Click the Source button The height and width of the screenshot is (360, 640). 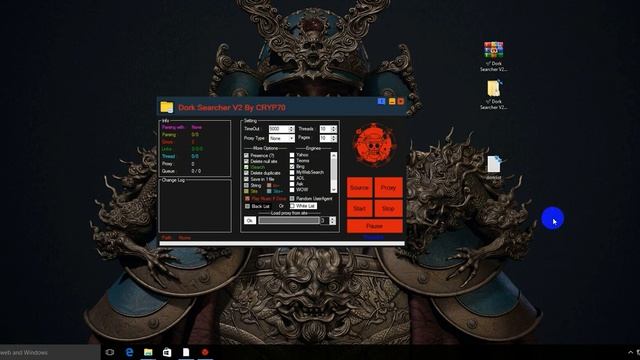[360, 187]
